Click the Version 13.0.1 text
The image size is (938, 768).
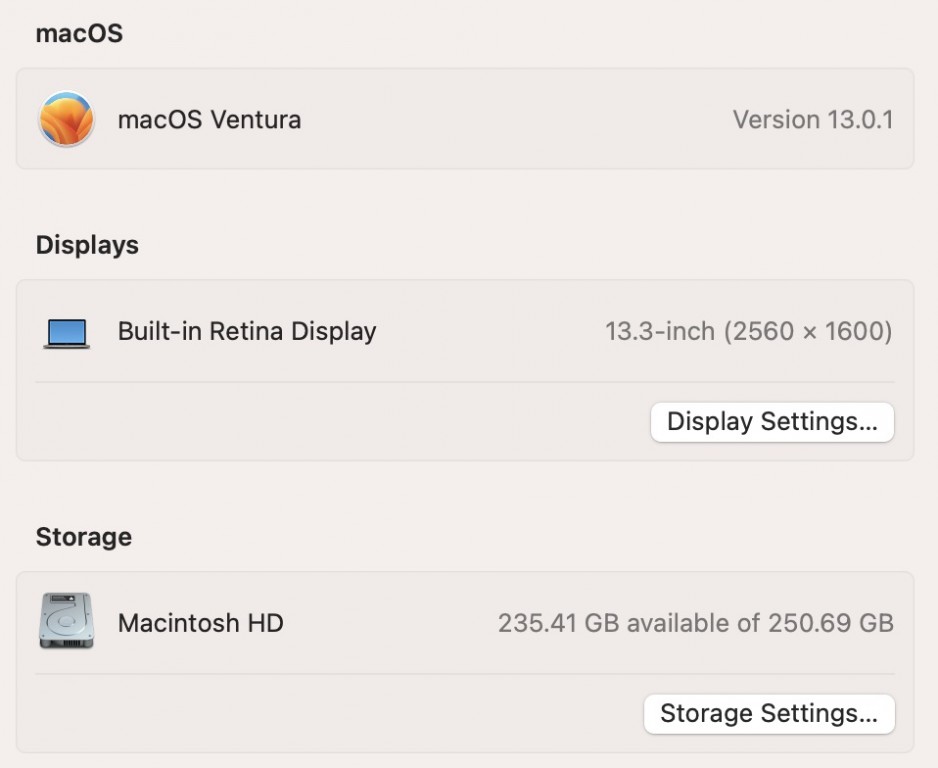tap(812, 120)
